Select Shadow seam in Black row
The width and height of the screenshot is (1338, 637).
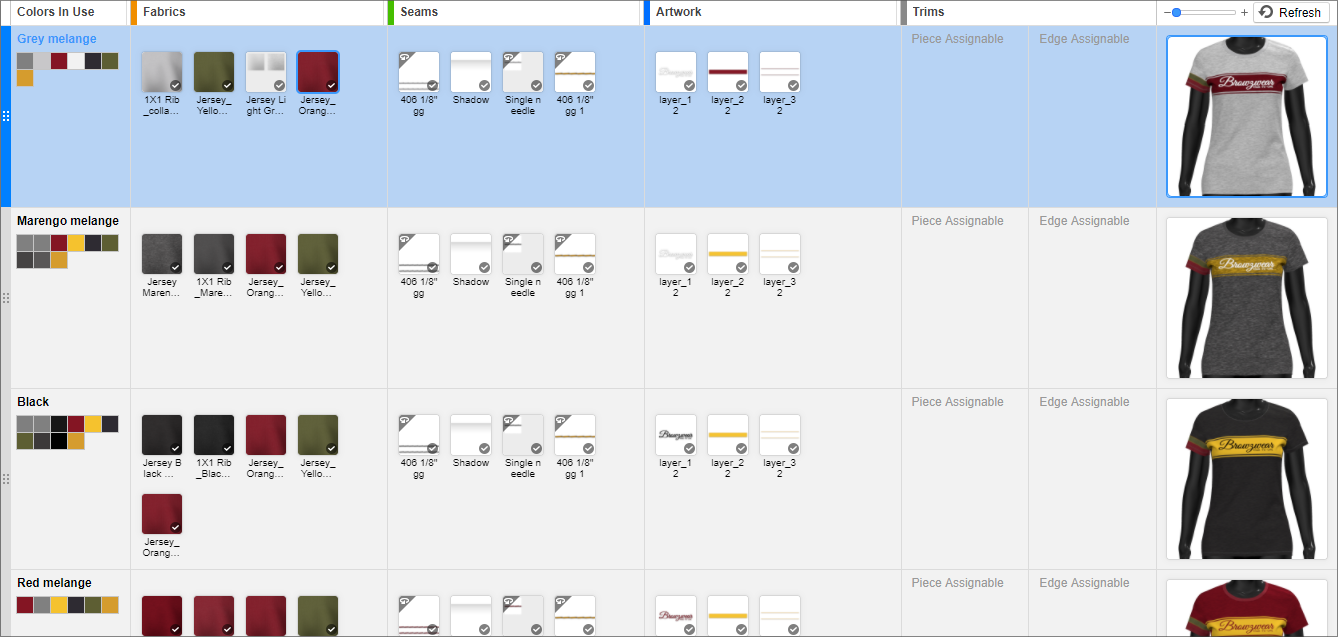coord(471,435)
